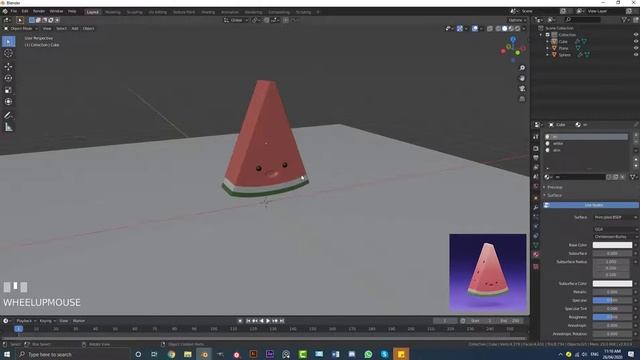Click the Use Nodes button

591,205
